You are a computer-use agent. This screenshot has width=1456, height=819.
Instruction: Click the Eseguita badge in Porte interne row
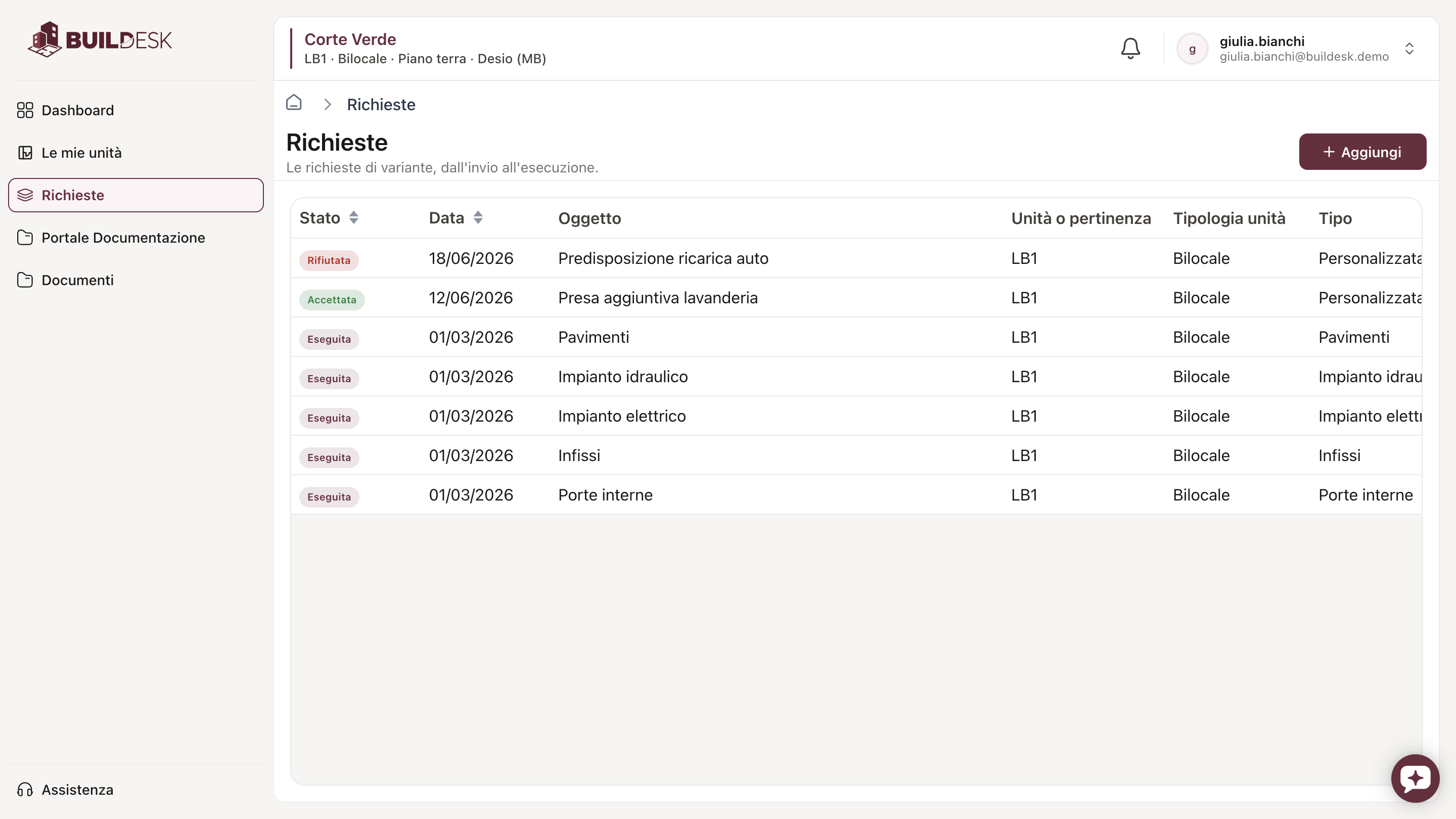coord(329,497)
